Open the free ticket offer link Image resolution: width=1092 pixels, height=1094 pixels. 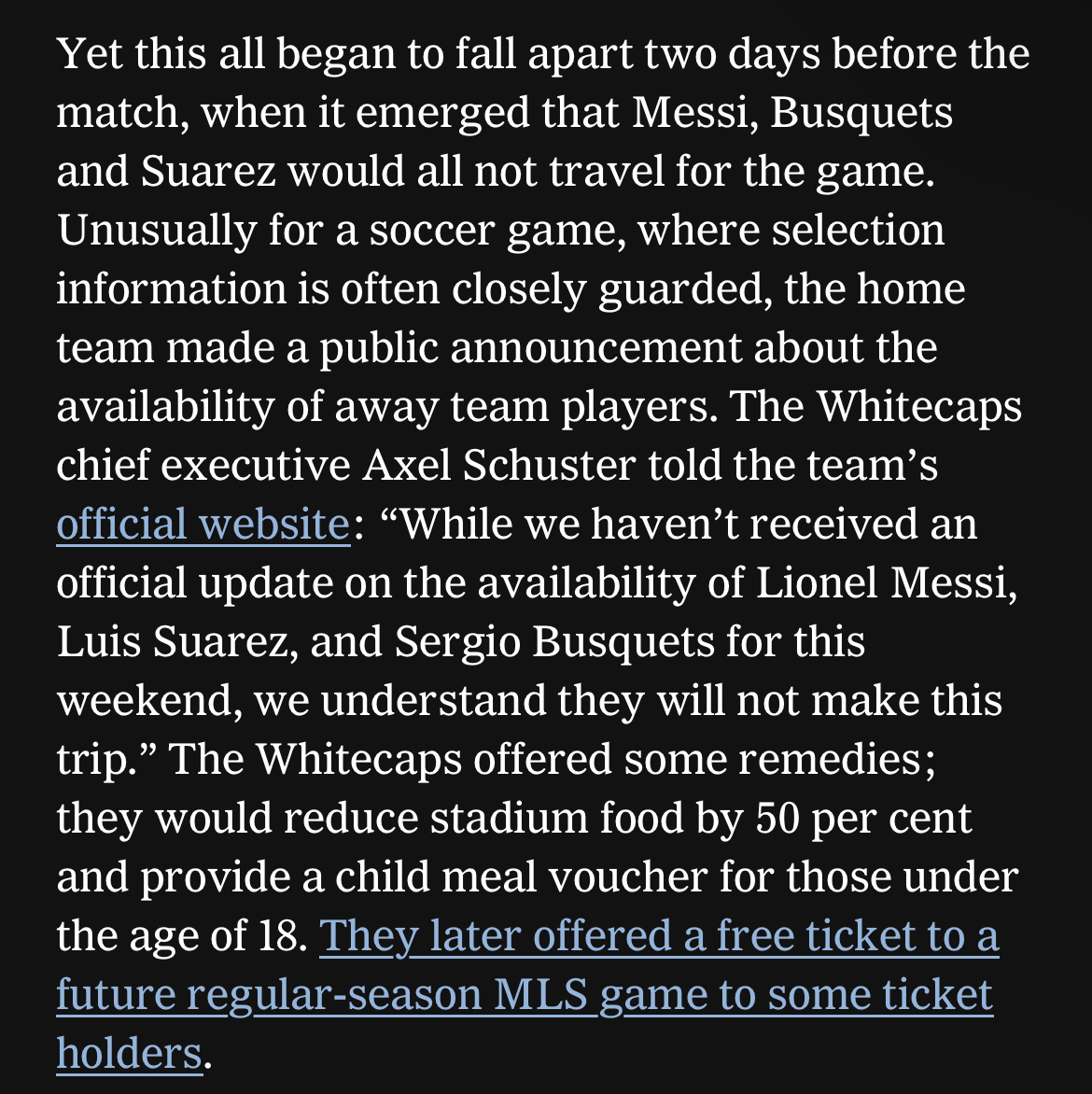(659, 936)
